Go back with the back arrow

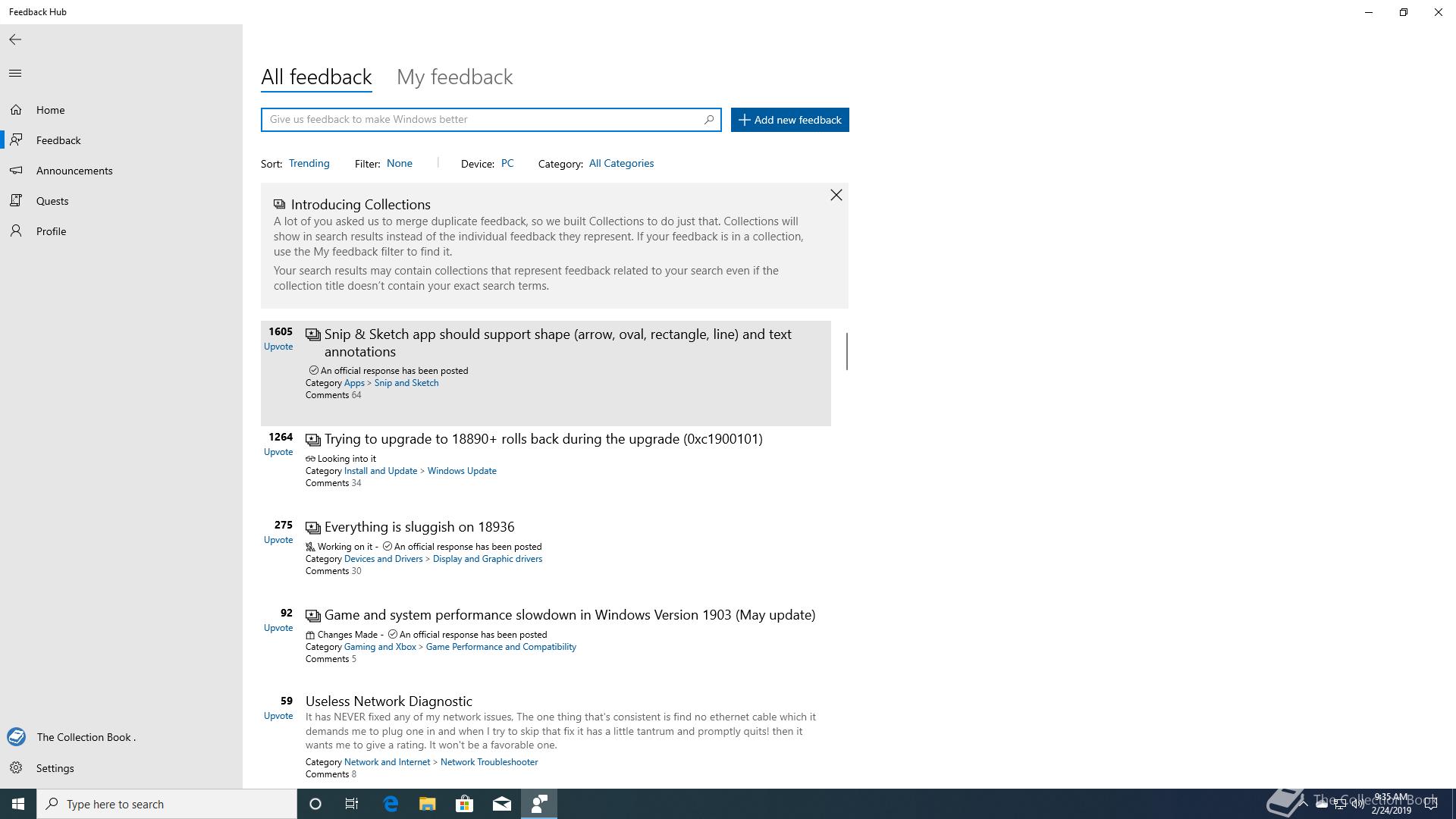15,39
